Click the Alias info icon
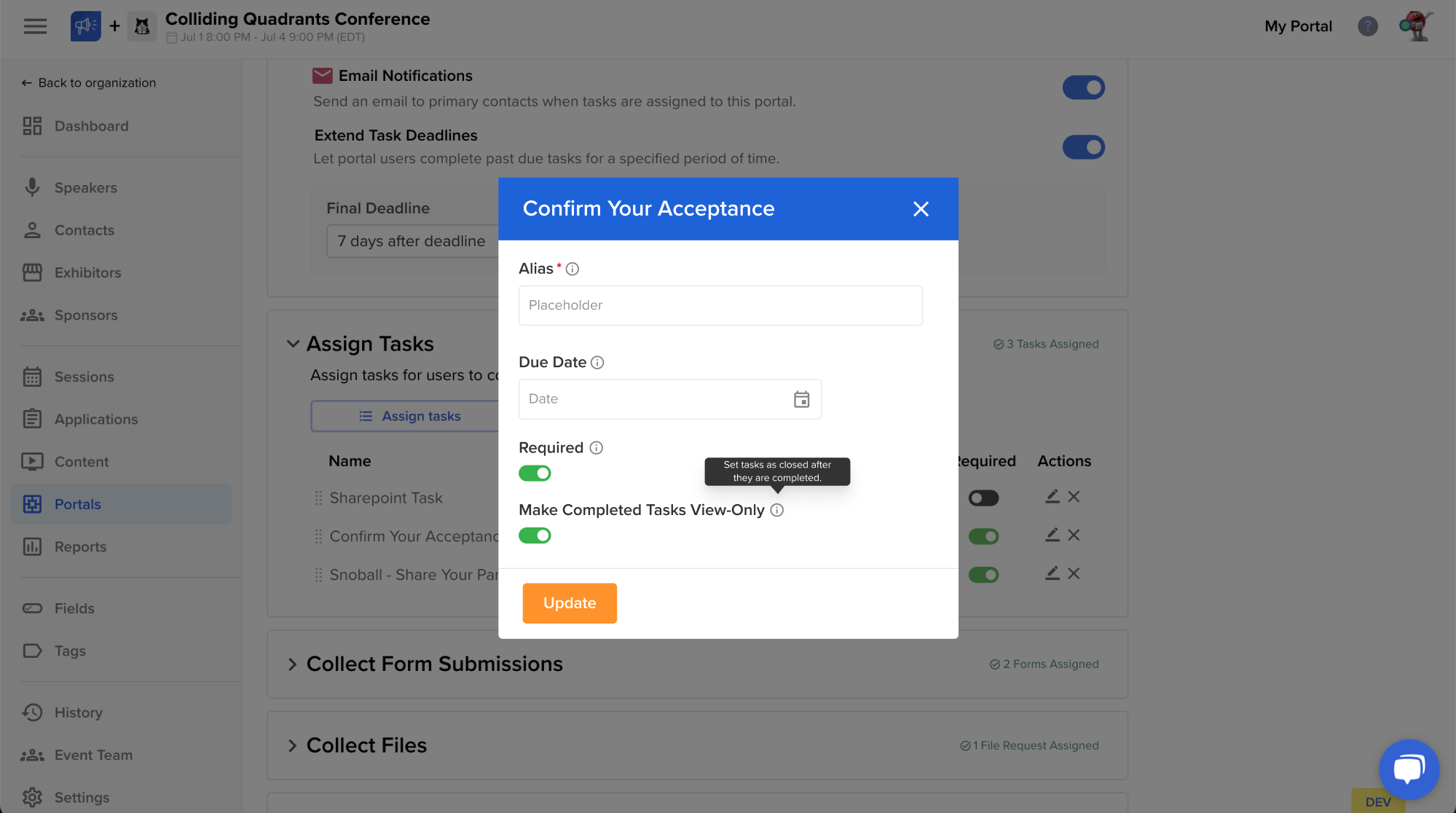The height and width of the screenshot is (813, 1456). tap(572, 268)
